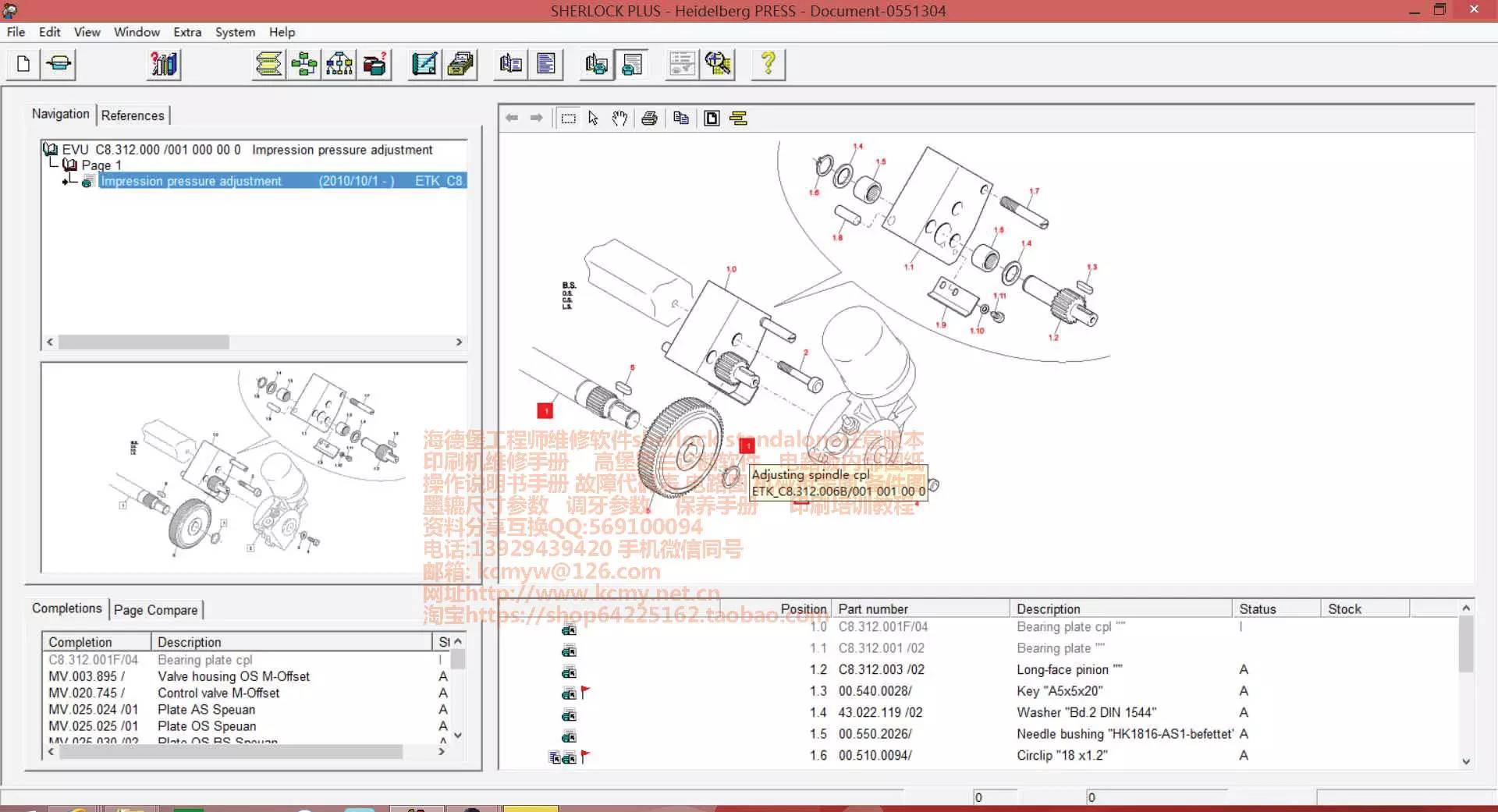Screen dimensions: 1498x812
Task: Click the fit page icon in viewer toolbar
Action: (712, 119)
